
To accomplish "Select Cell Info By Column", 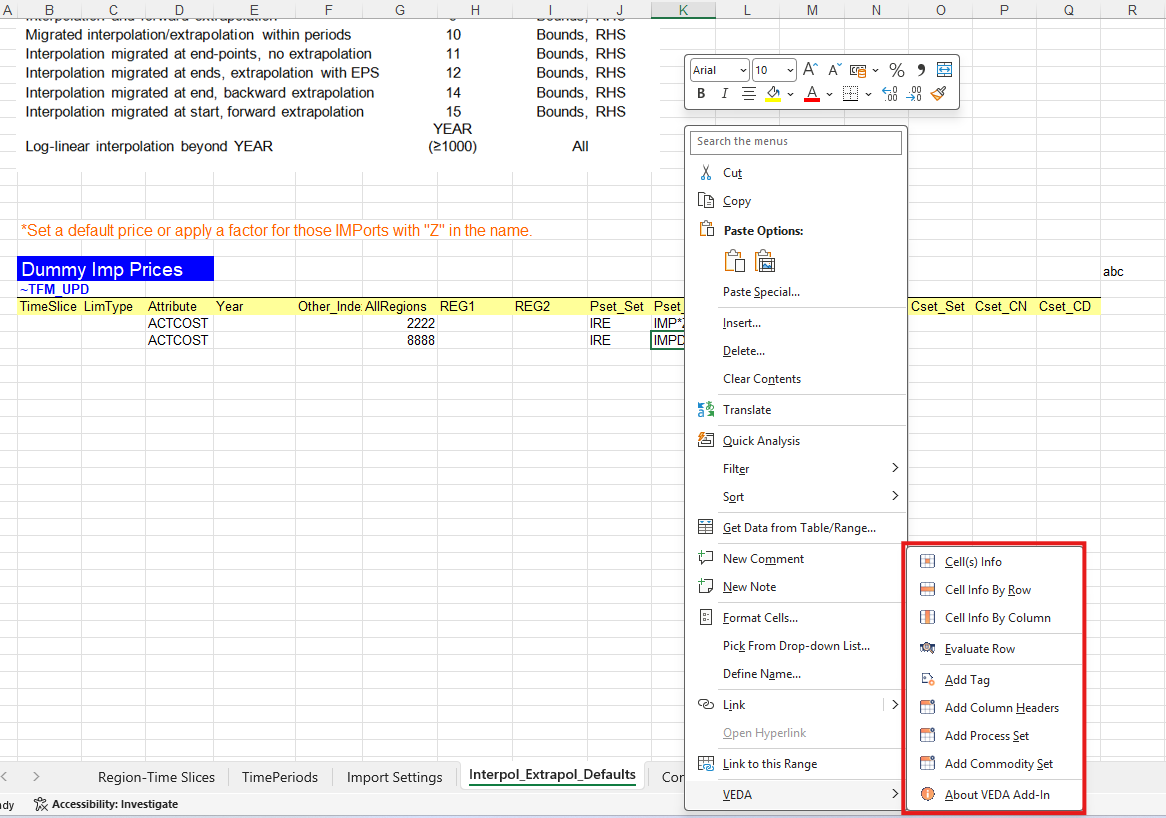I will [994, 617].
